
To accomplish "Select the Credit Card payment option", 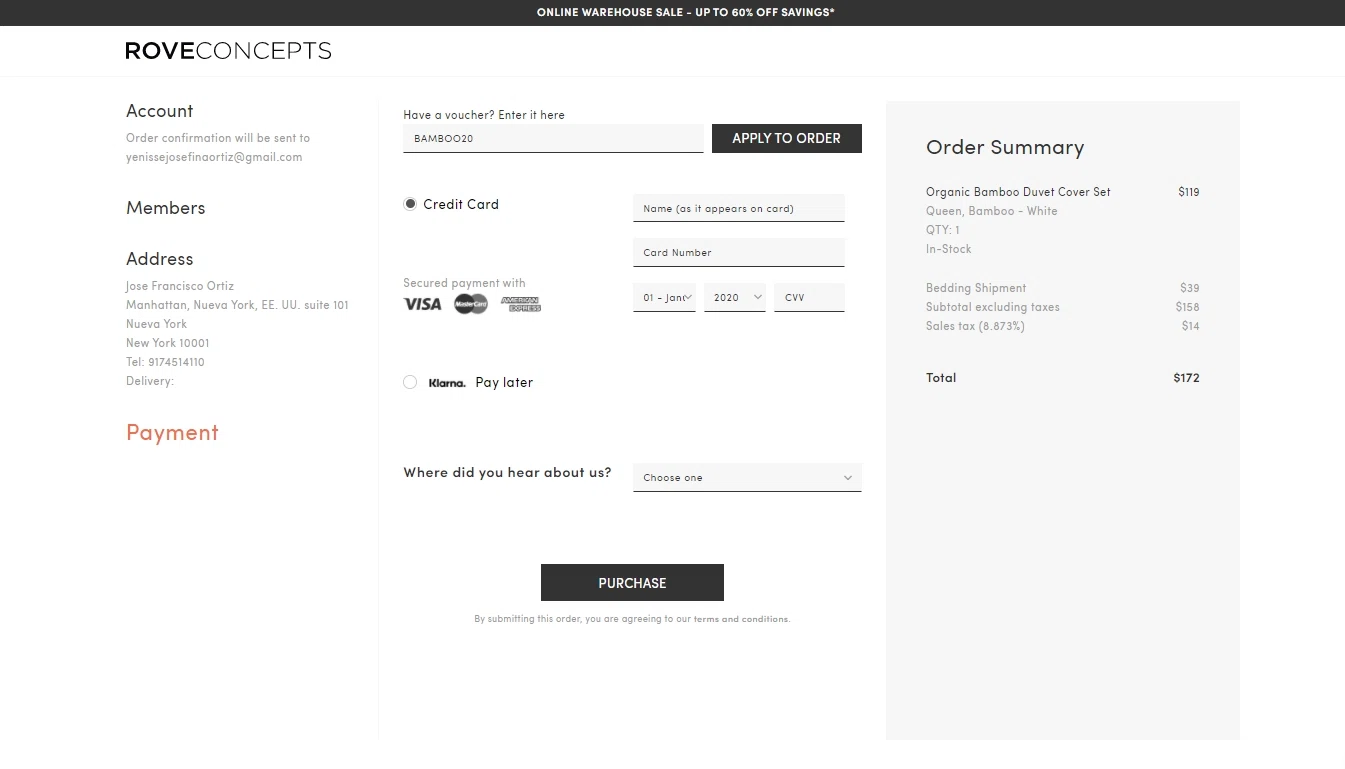I will click(410, 204).
